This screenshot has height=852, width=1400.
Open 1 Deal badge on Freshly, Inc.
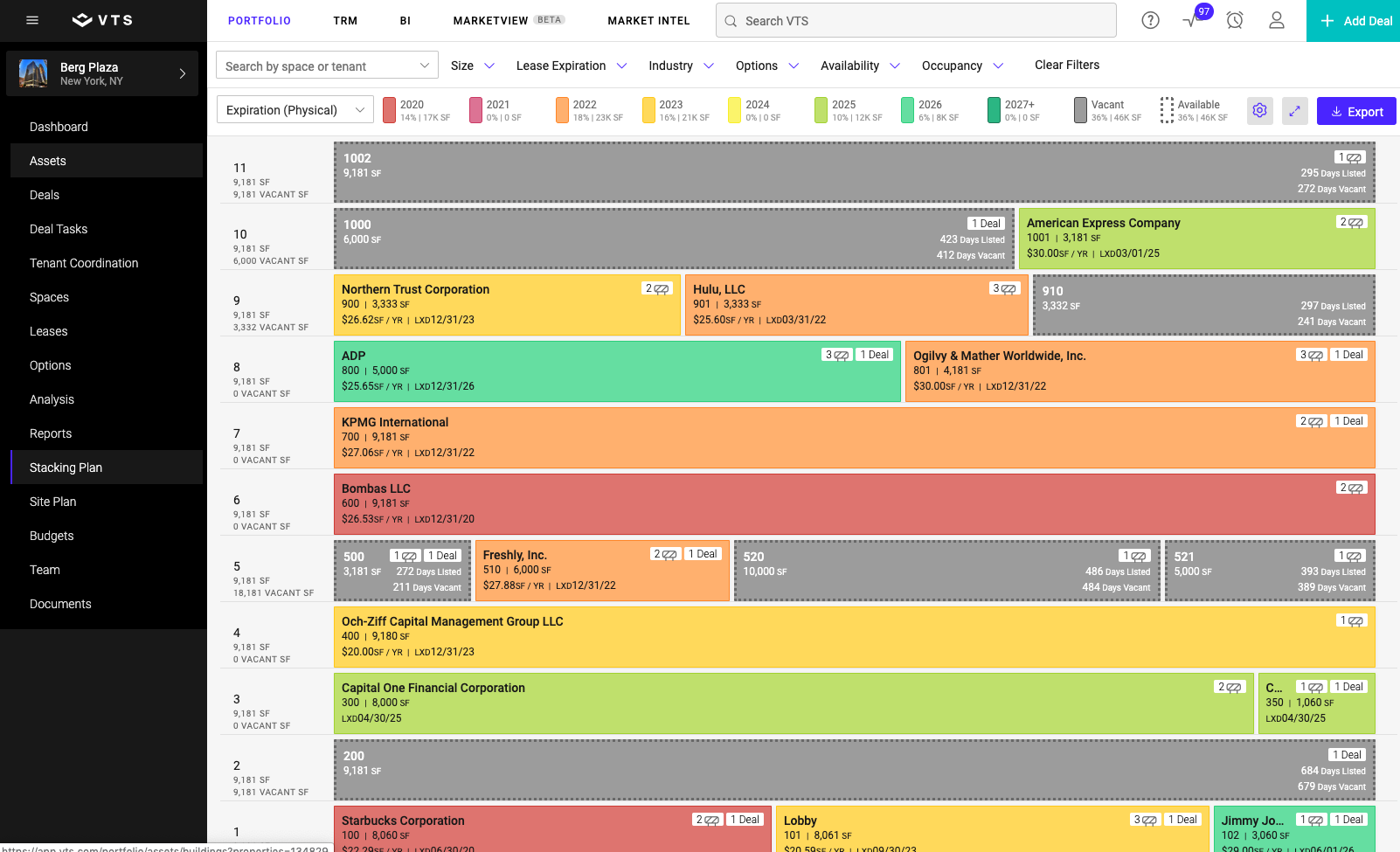[x=703, y=554]
